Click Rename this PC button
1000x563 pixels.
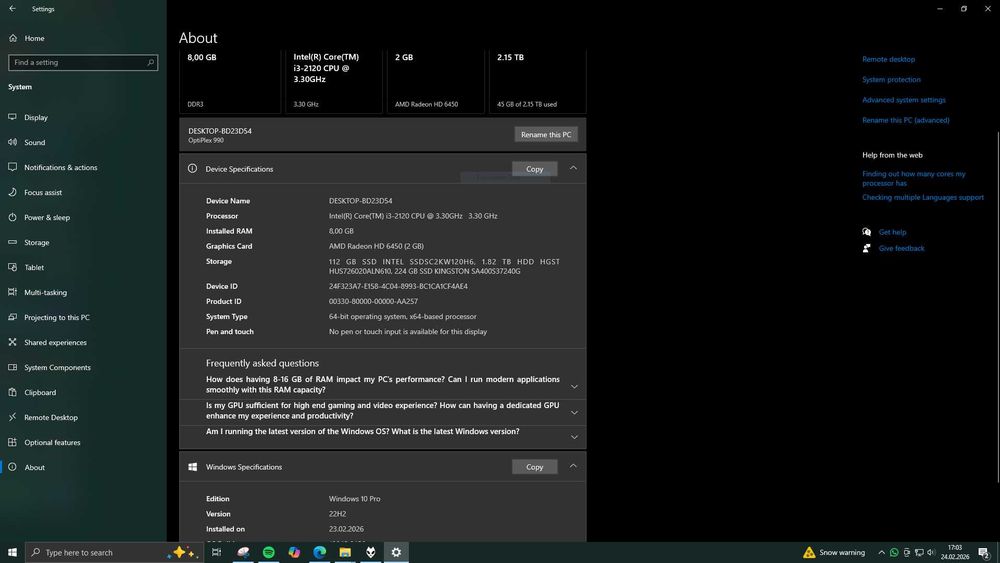point(546,135)
